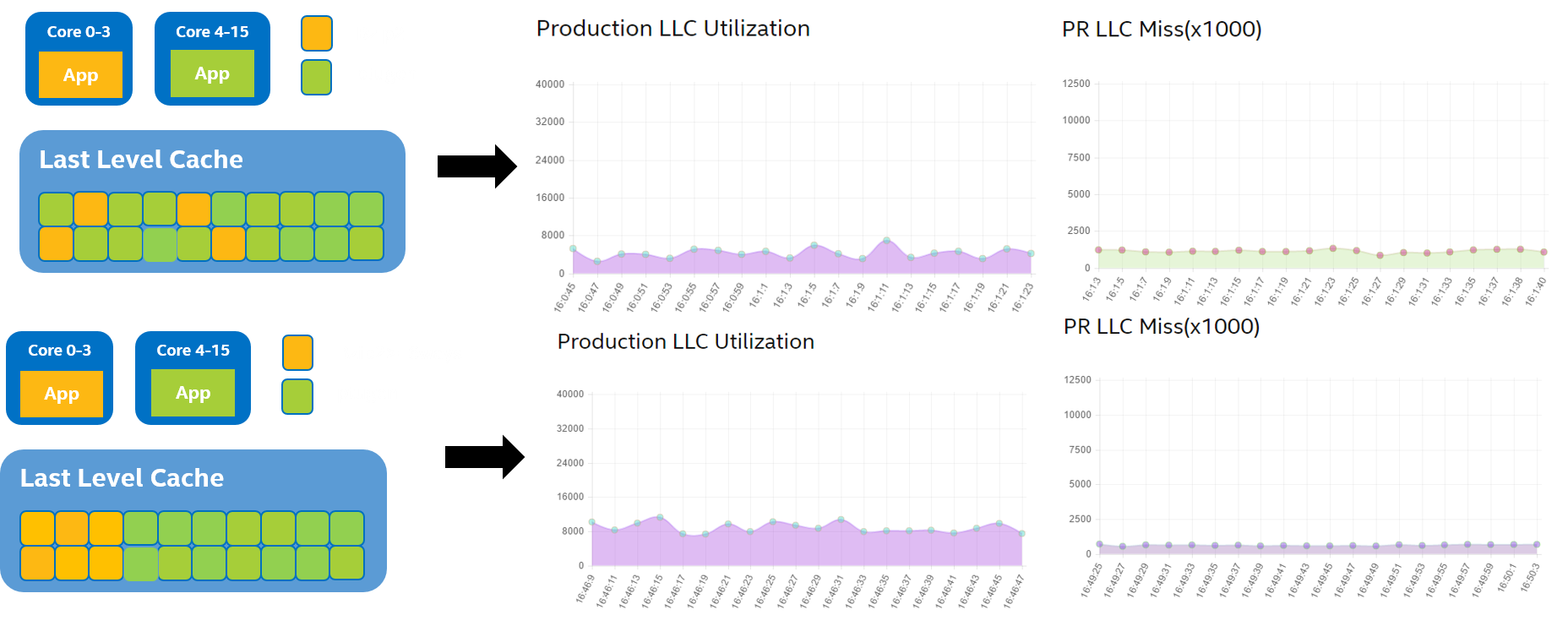The image size is (1568, 626).
Task: Select green App block in bottom Core 4-15
Action: pos(193,393)
